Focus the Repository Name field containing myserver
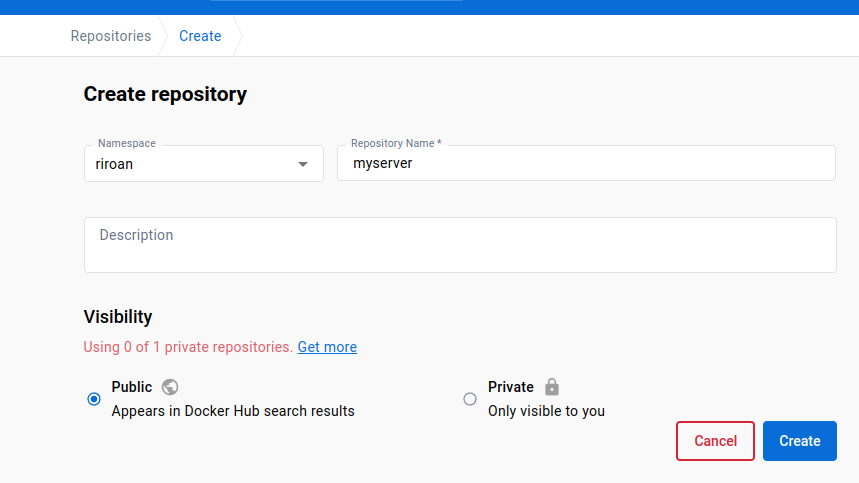 point(586,163)
